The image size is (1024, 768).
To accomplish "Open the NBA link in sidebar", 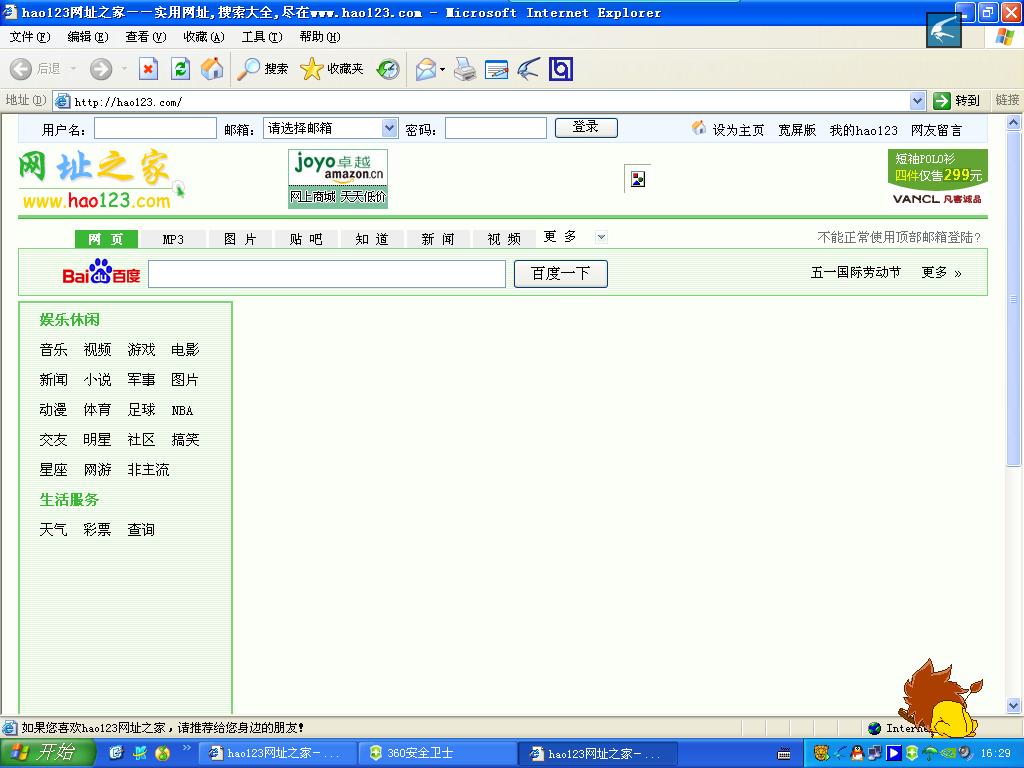I will click(182, 411).
